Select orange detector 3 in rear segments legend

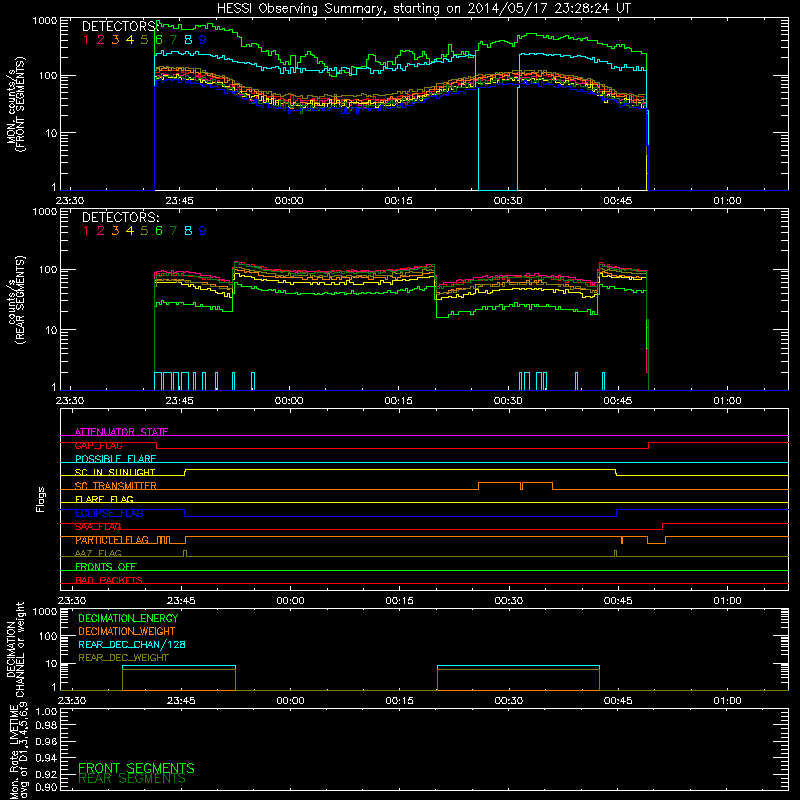pyautogui.click(x=115, y=231)
